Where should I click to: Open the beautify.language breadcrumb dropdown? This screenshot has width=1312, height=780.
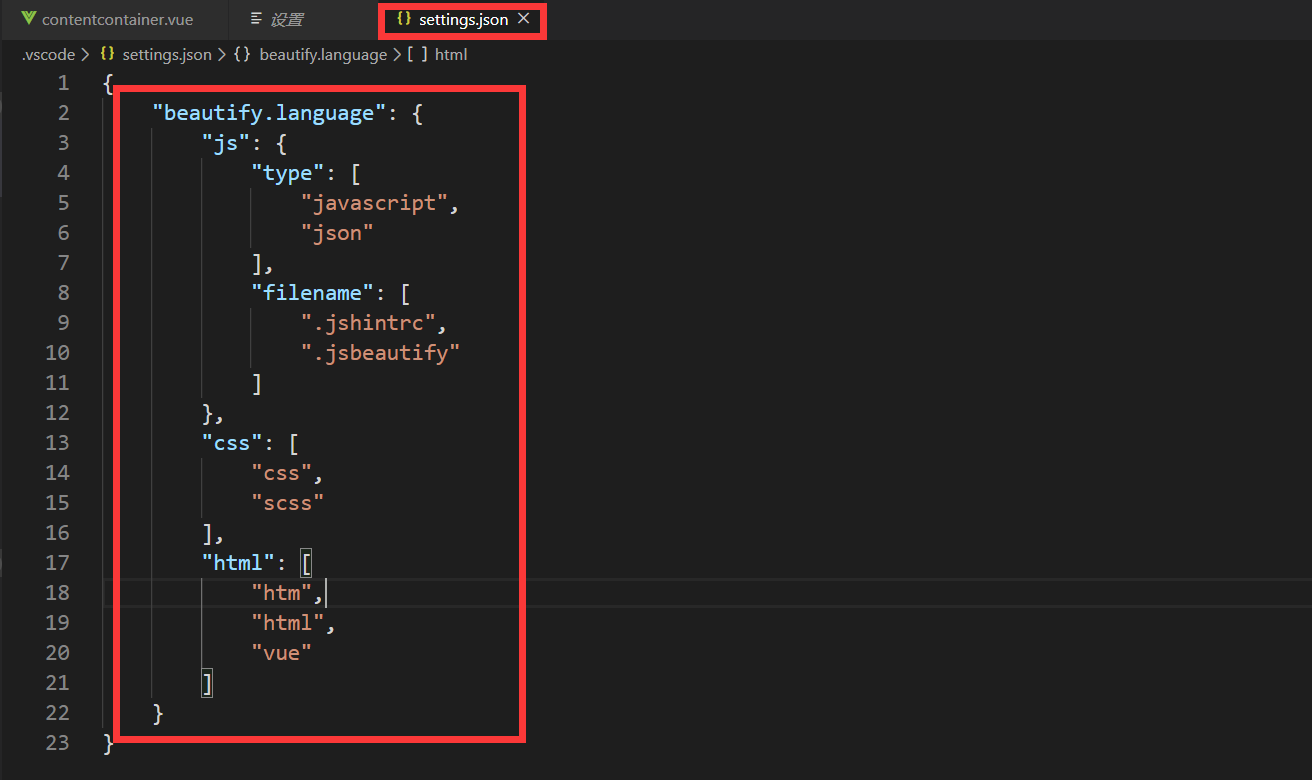[322, 54]
